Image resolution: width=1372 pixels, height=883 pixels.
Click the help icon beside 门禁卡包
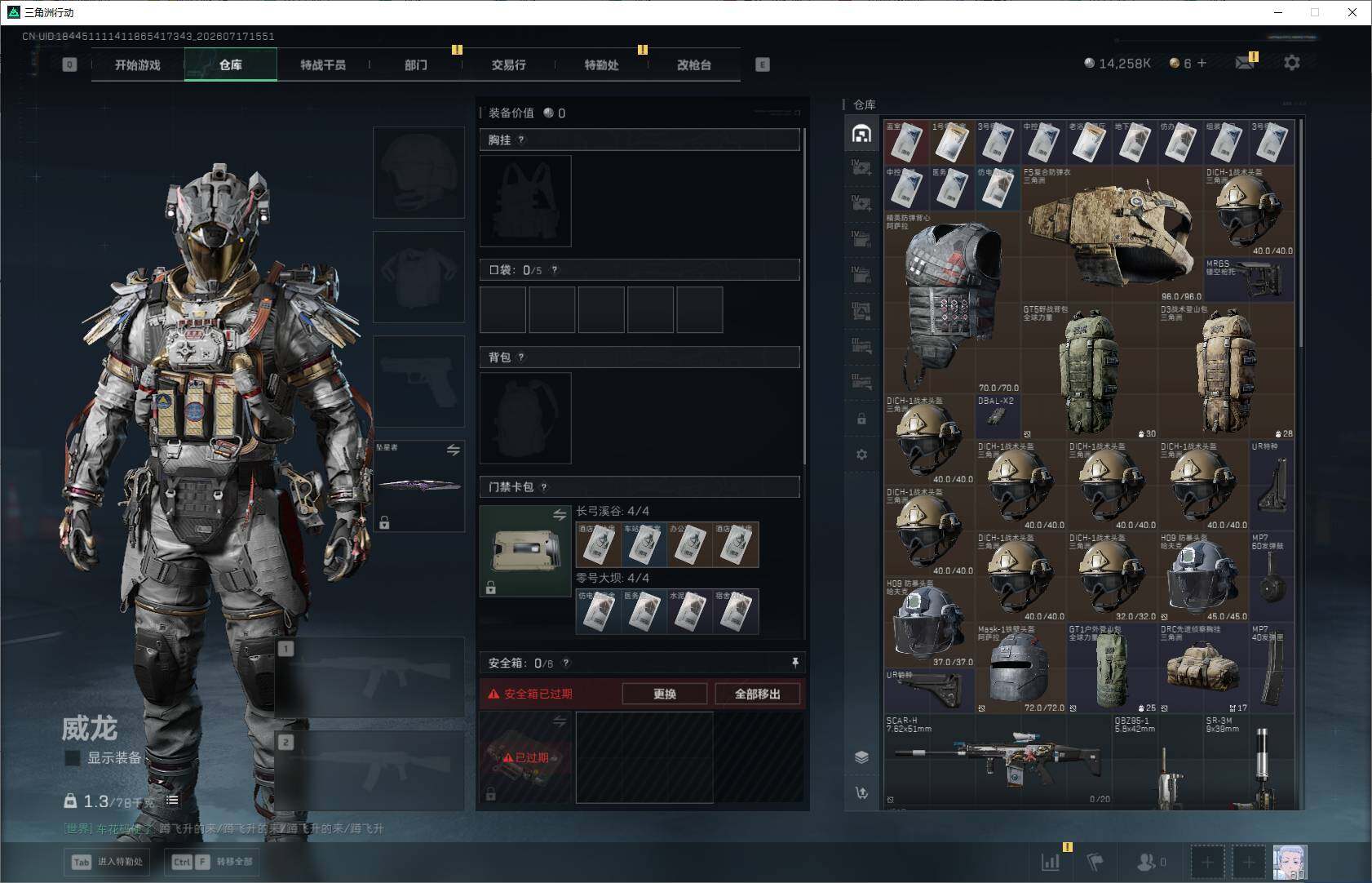544,487
